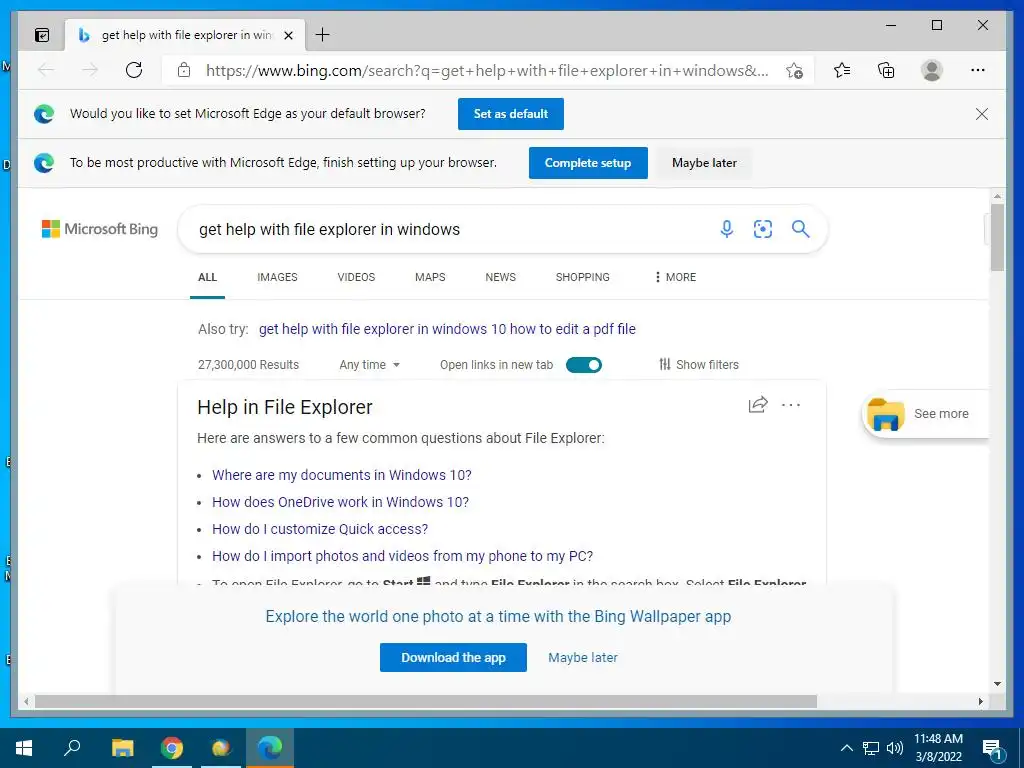Dismiss the default browser prompt bar
Image resolution: width=1024 pixels, height=768 pixels.
coord(982,114)
